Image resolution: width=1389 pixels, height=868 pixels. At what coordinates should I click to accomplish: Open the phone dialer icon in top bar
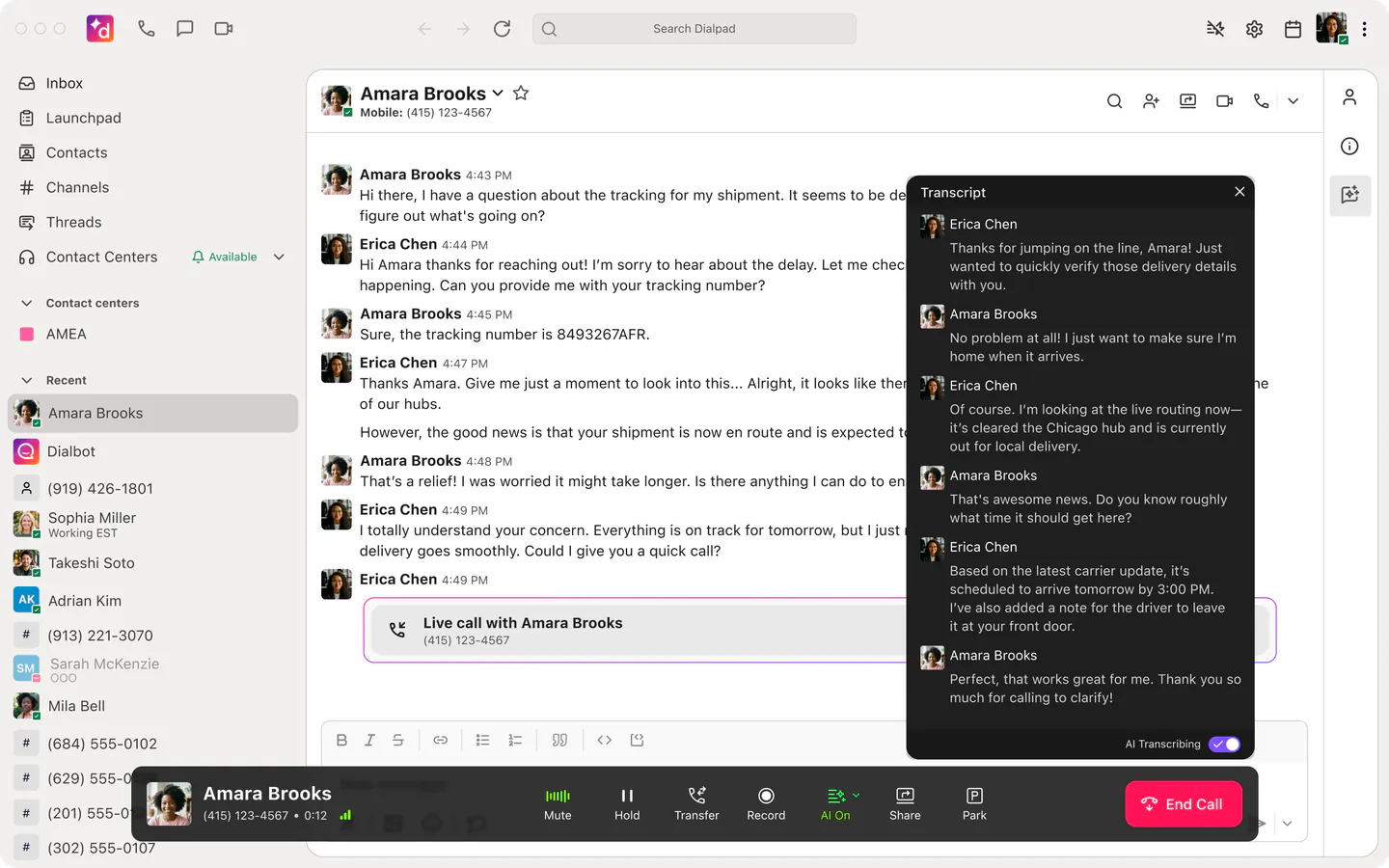point(147,29)
